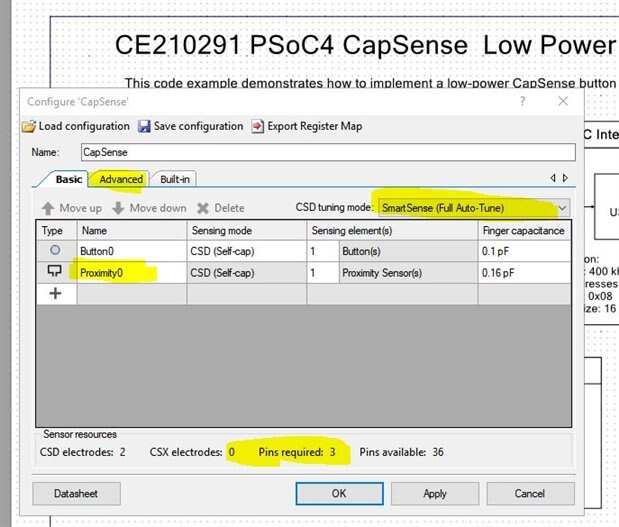Click the 0.16 pF finger capacitance cell
The image size is (619, 527).
pyautogui.click(x=524, y=273)
